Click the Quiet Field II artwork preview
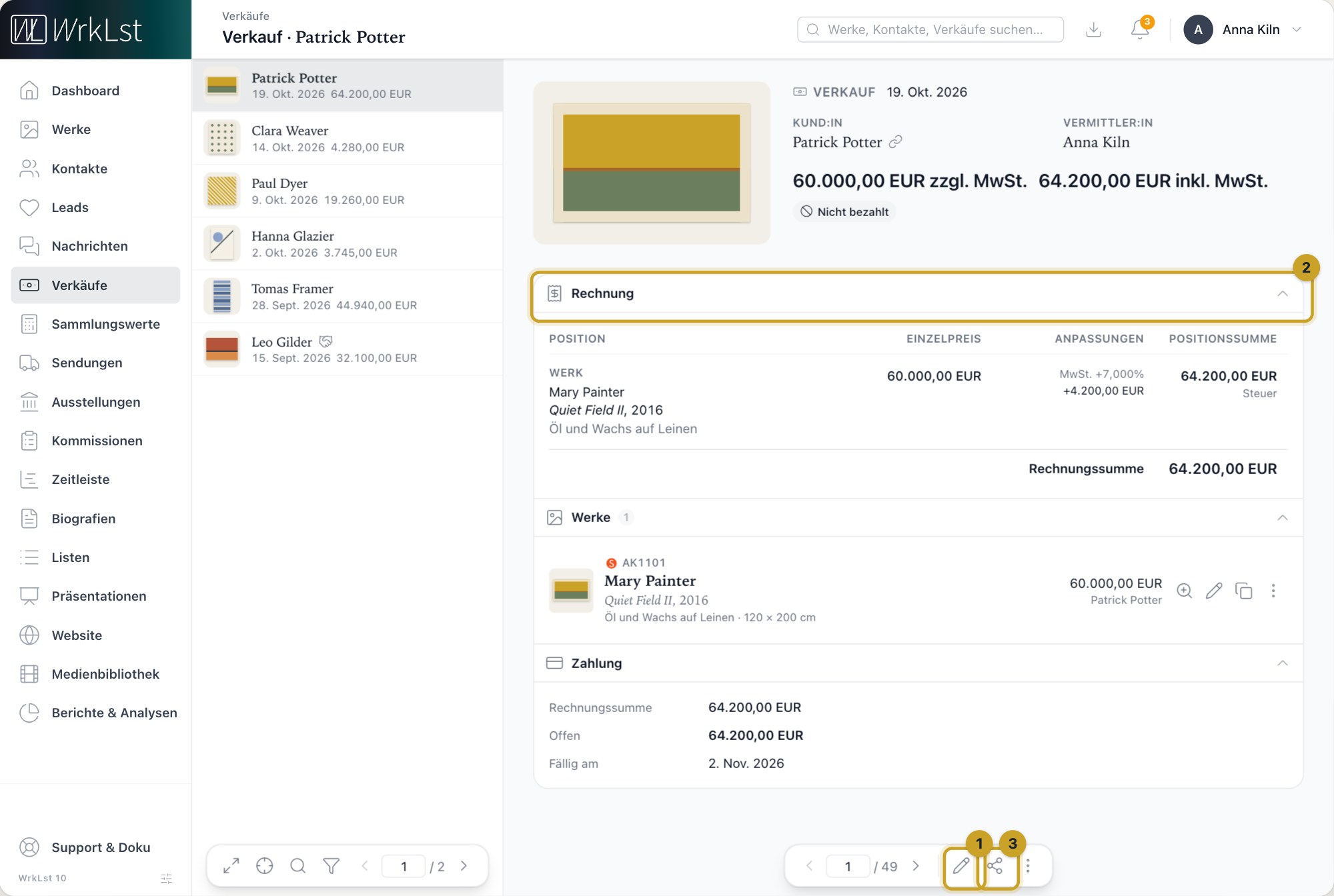This screenshot has height=896, width=1334. pos(652,163)
